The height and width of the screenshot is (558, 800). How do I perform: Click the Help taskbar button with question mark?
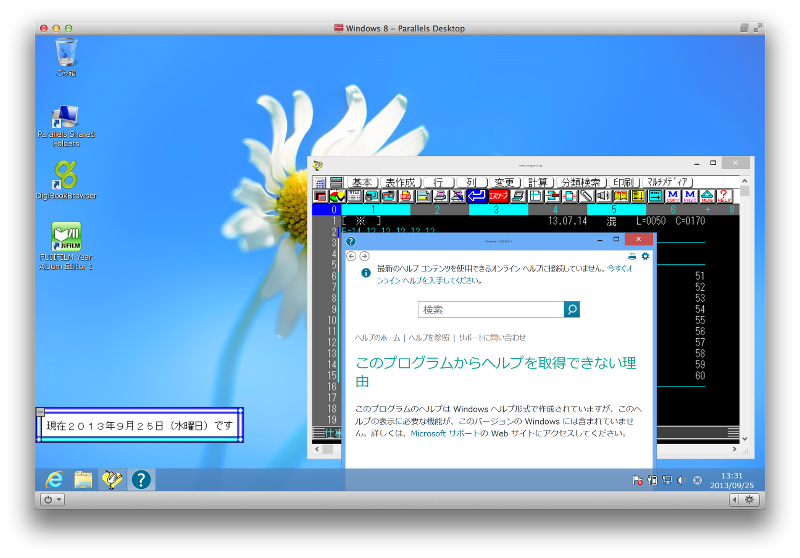[141, 479]
